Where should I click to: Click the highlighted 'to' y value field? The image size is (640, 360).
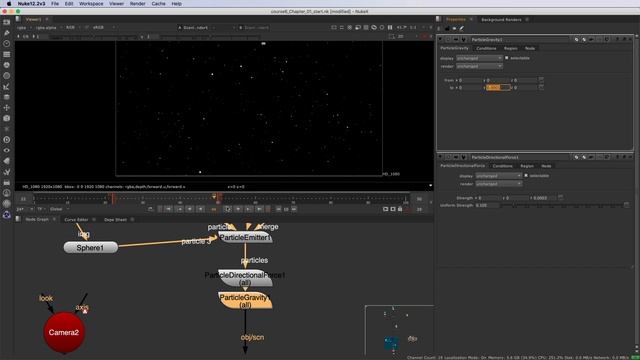pos(498,87)
